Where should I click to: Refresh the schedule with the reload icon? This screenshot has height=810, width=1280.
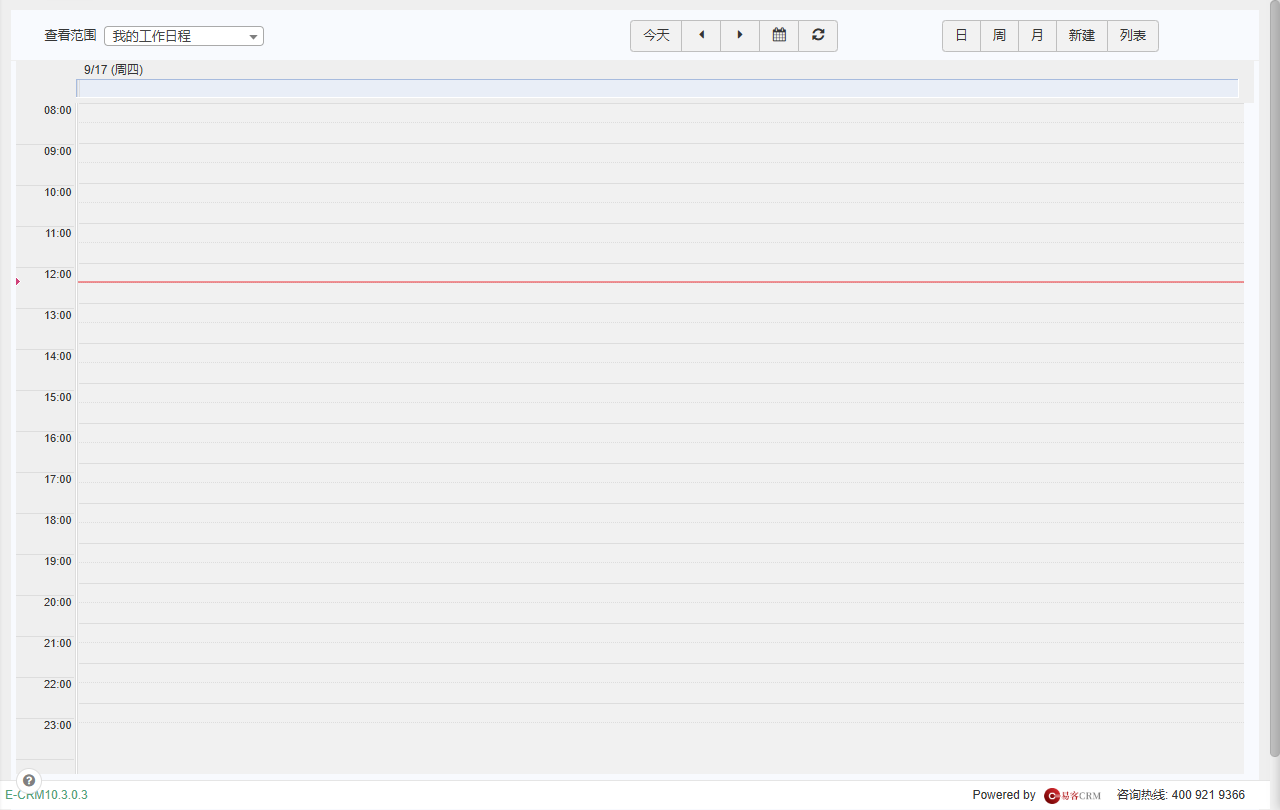(818, 36)
